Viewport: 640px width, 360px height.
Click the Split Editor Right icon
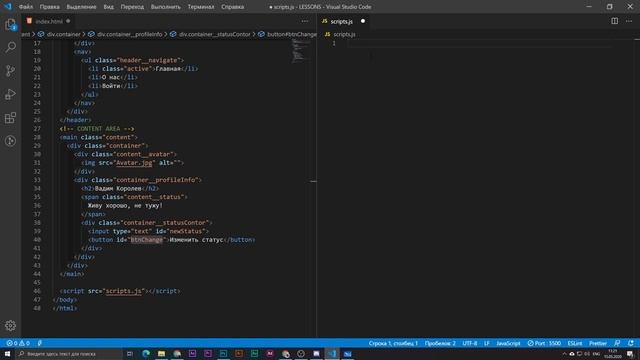(614, 21)
